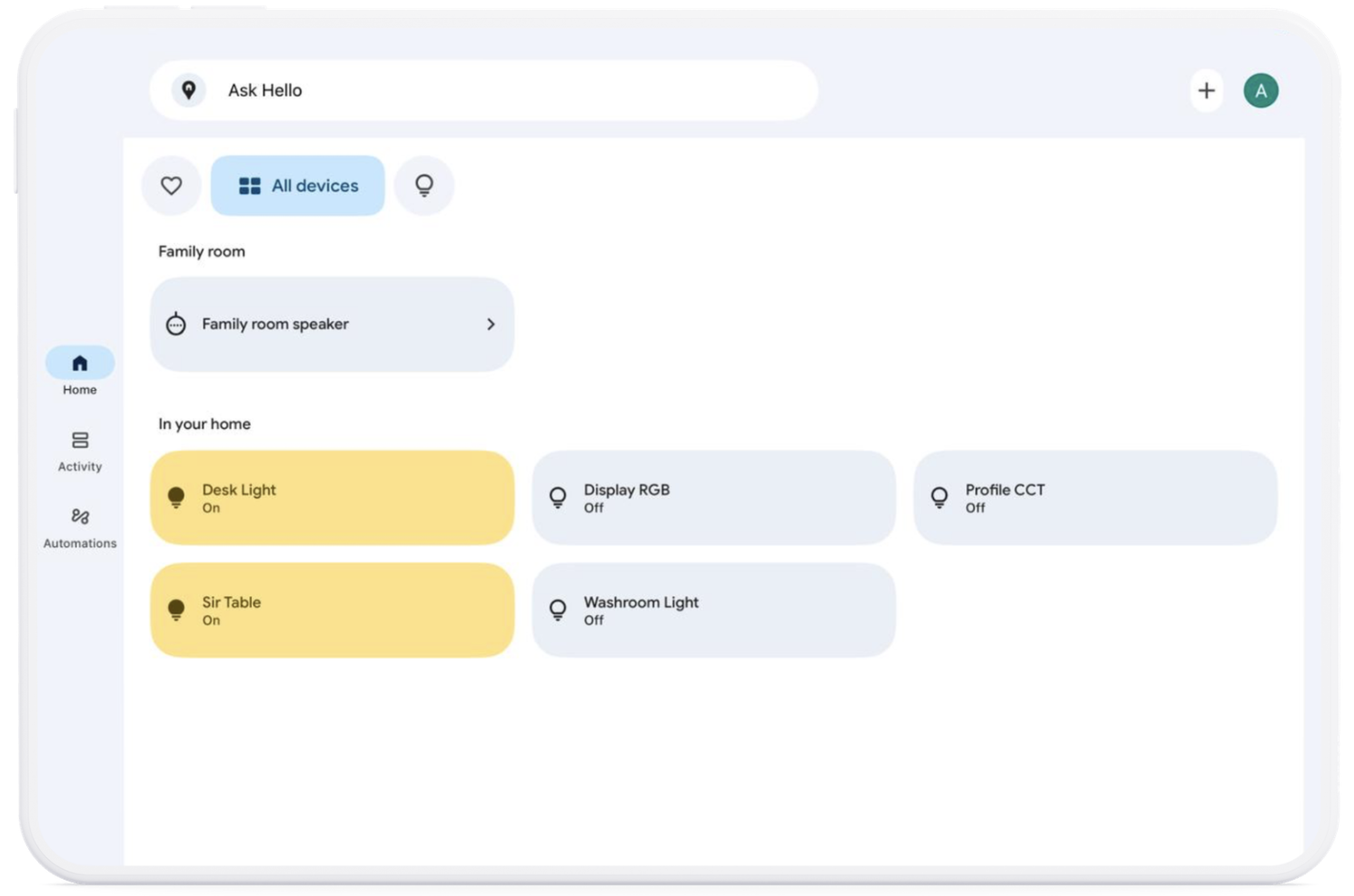Click the plus add device icon
The width and height of the screenshot is (1354, 896).
coord(1206,91)
